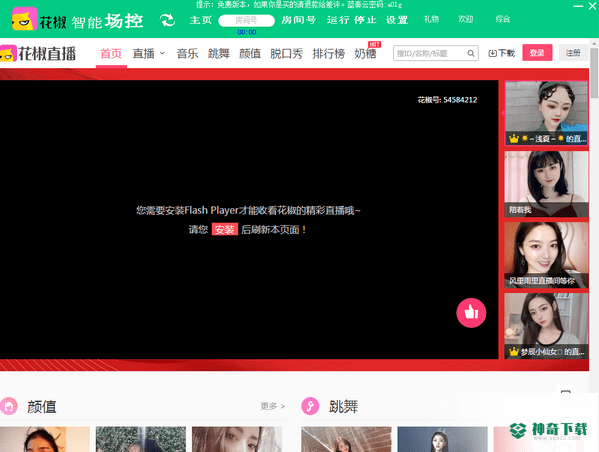Open first thumbnail in 颜值 section
599x452 pixels.
45,439
